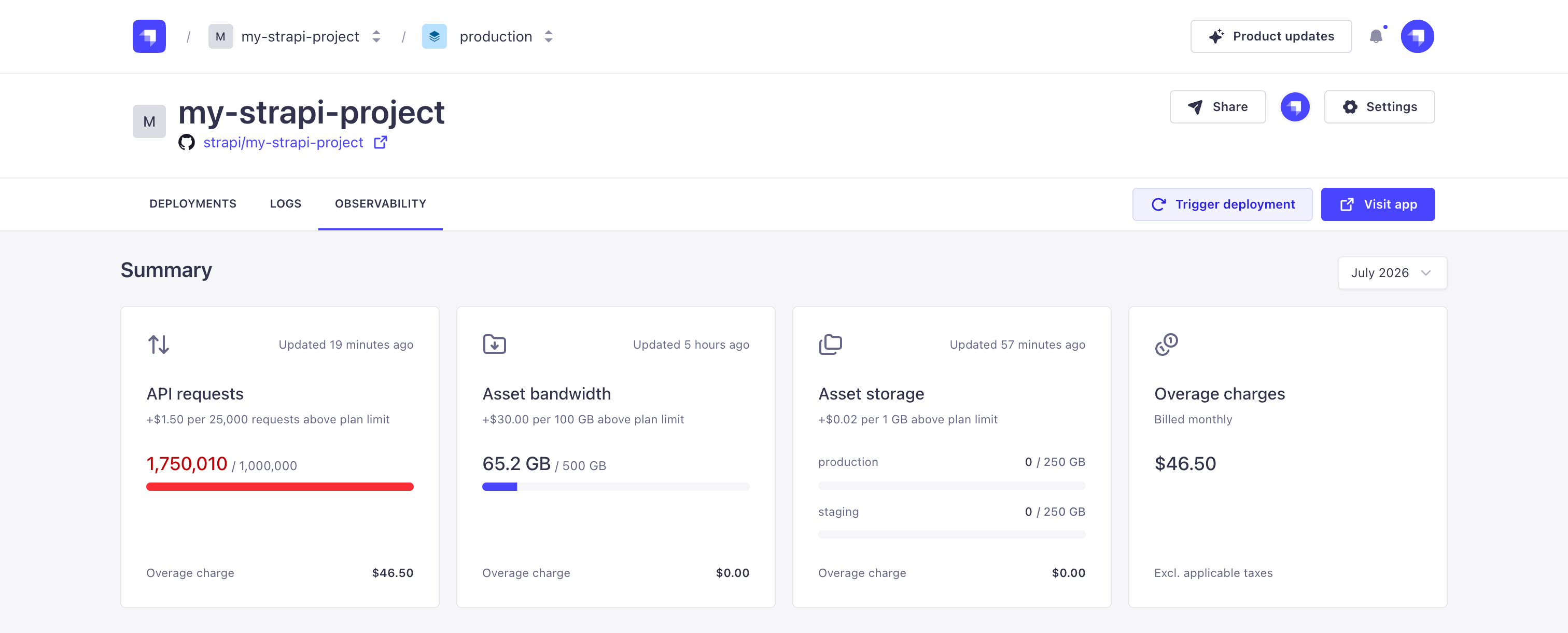Click the external link icon next to repository
The height and width of the screenshot is (633, 1568).
tap(381, 143)
